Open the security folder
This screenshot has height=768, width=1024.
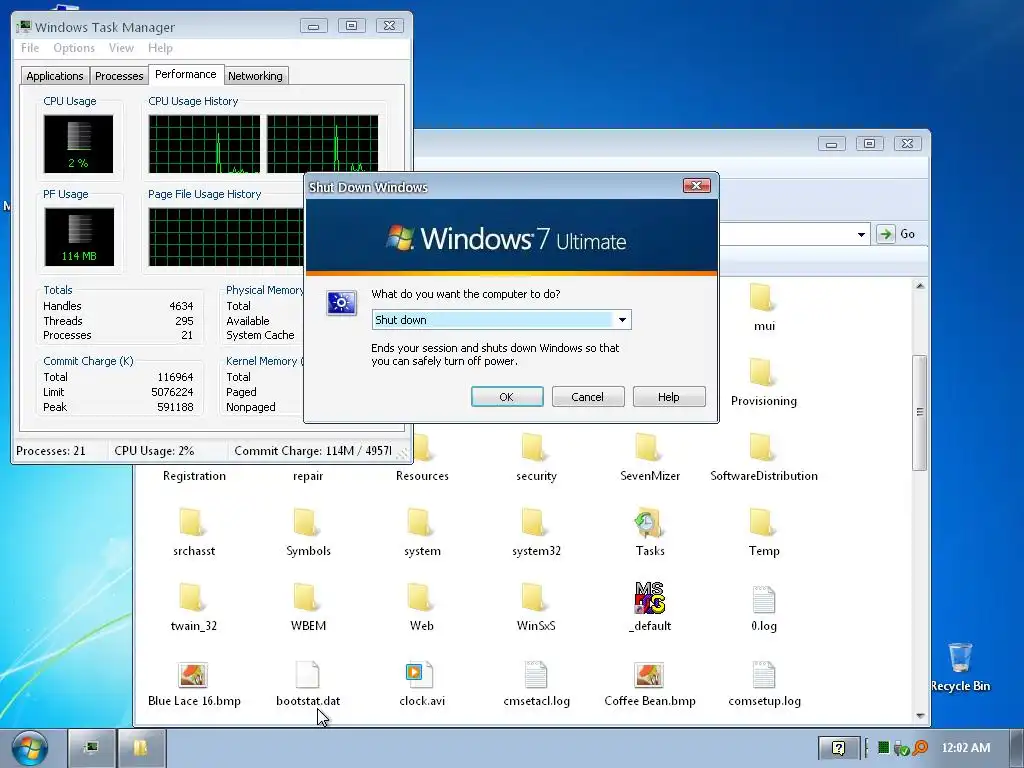point(536,460)
